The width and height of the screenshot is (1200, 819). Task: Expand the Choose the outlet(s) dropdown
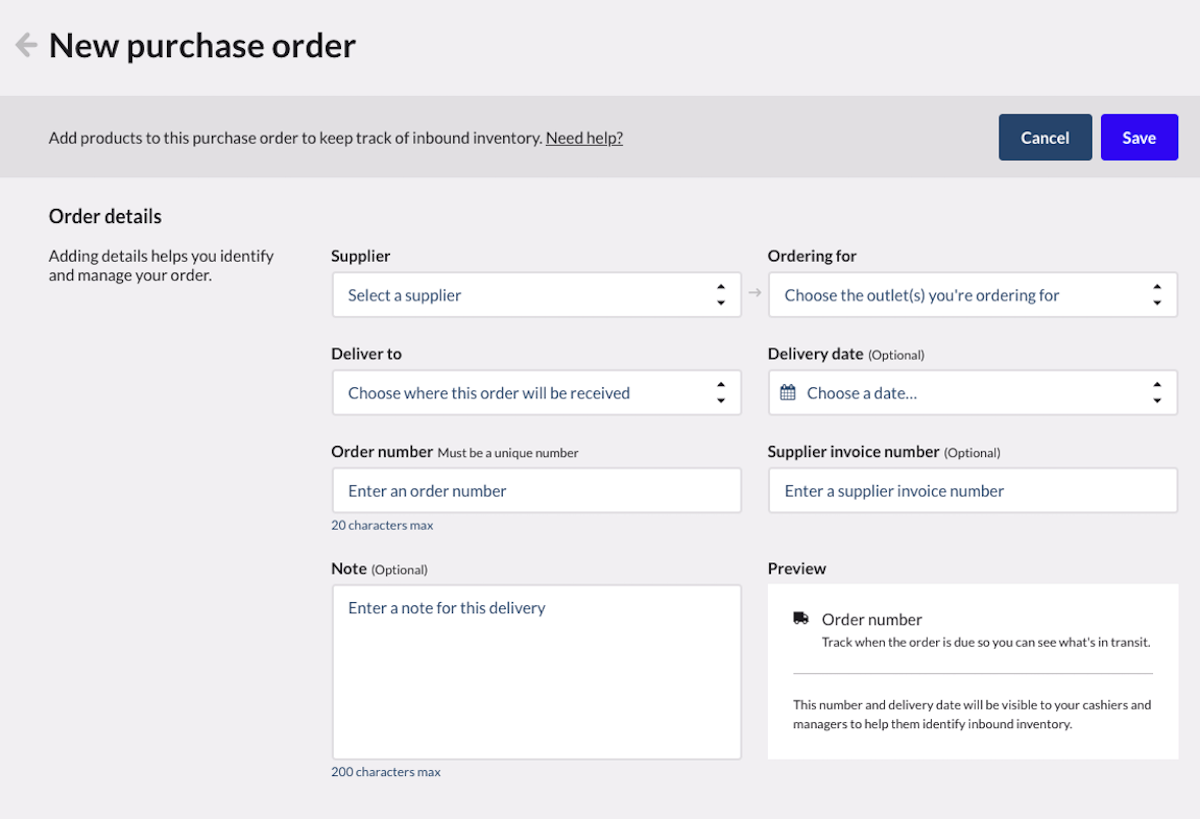[x=950, y=295]
